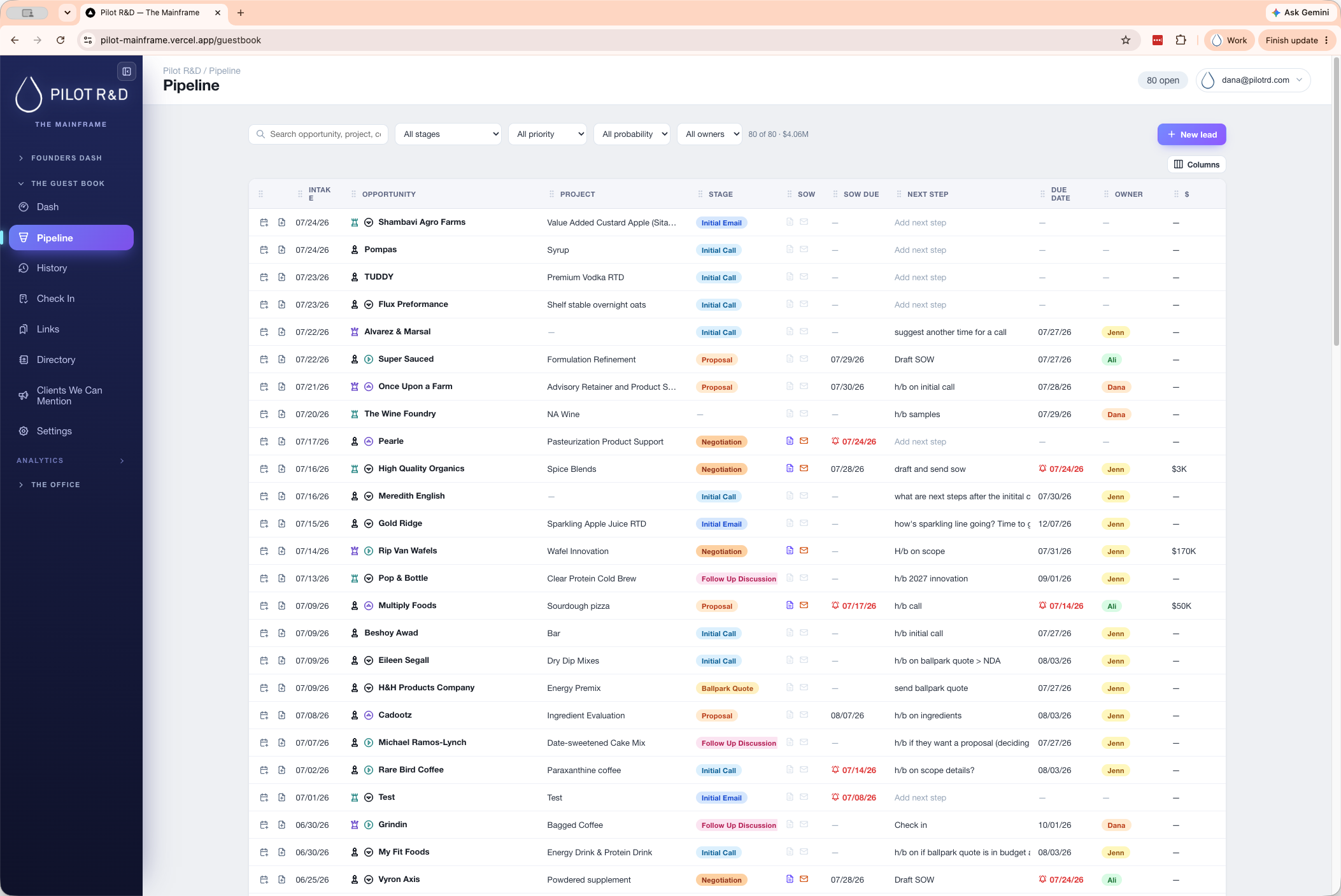
Task: Click the drag handle on the Stage column header
Action: click(700, 194)
